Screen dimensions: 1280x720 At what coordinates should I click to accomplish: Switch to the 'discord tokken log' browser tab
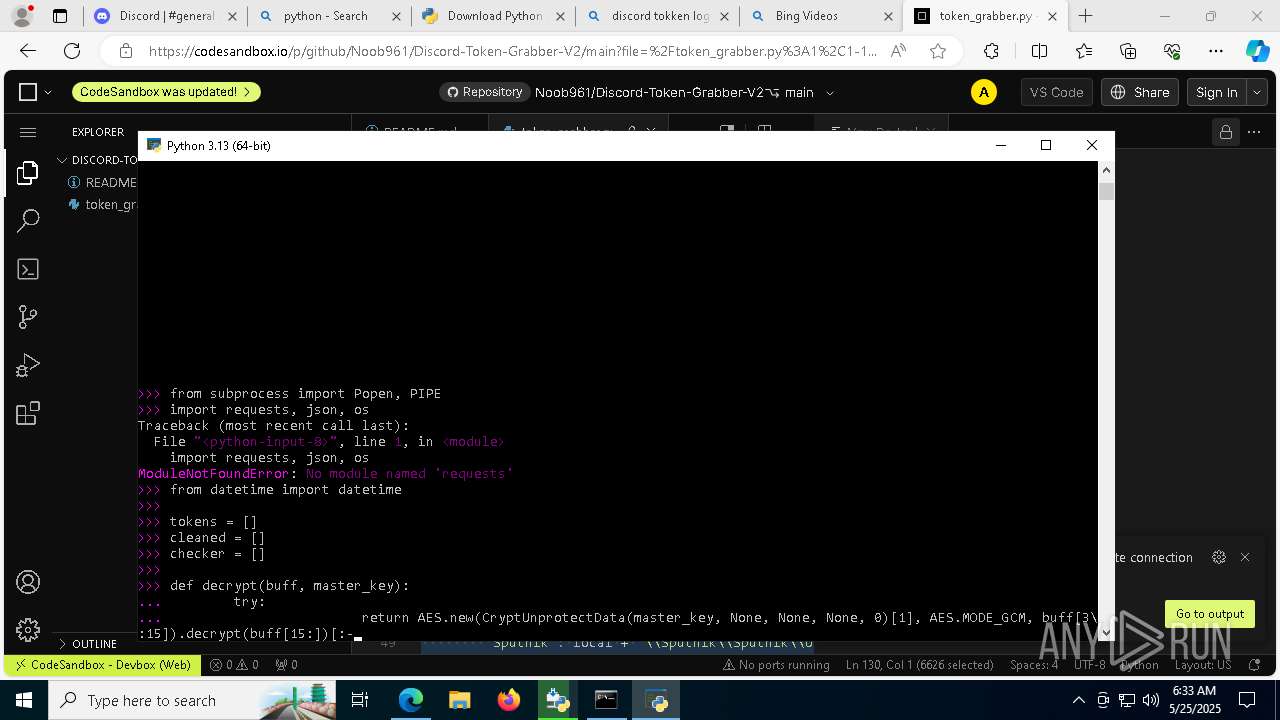click(658, 16)
